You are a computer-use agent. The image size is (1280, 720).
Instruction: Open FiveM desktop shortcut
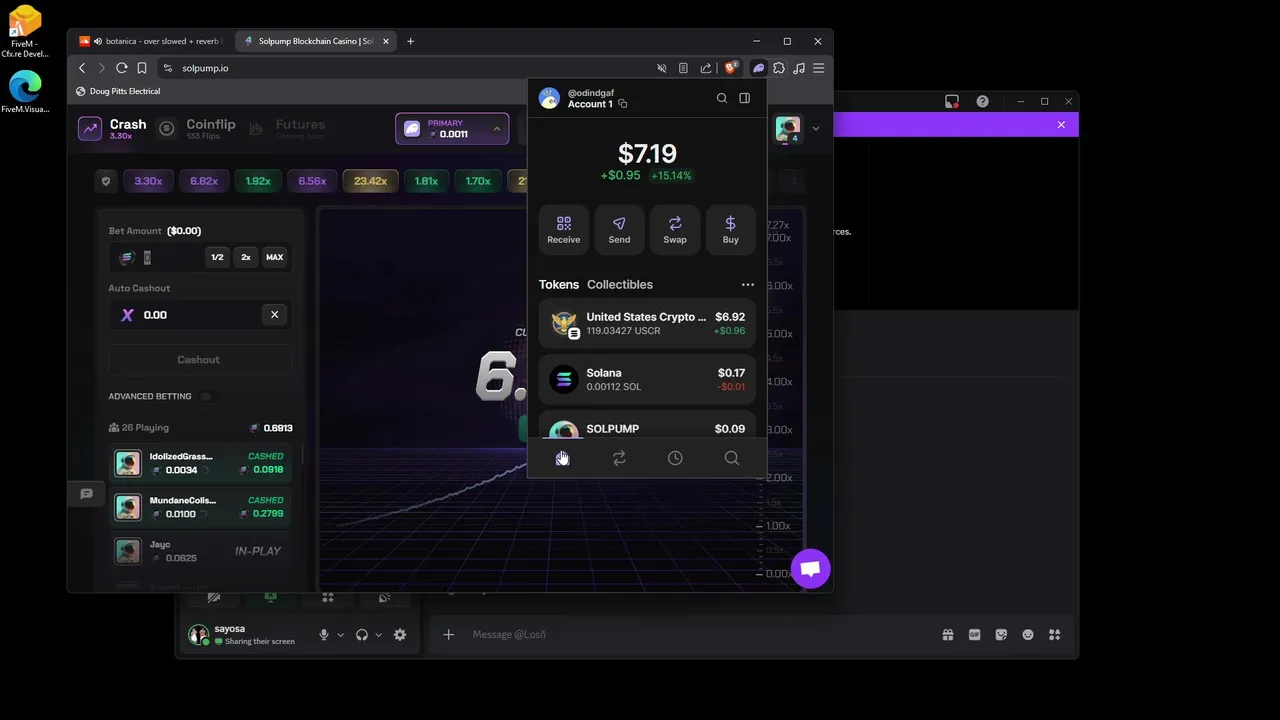[25, 30]
